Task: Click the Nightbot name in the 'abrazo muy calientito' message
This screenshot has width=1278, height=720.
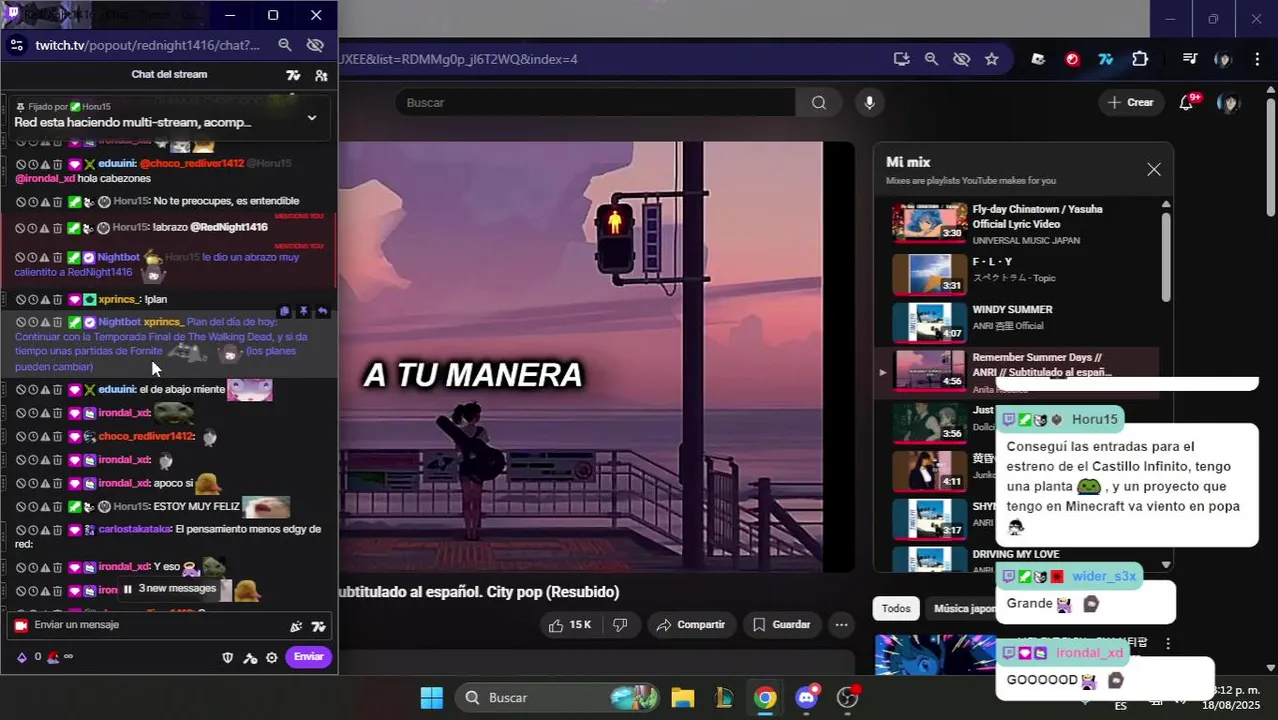Action: (x=119, y=257)
